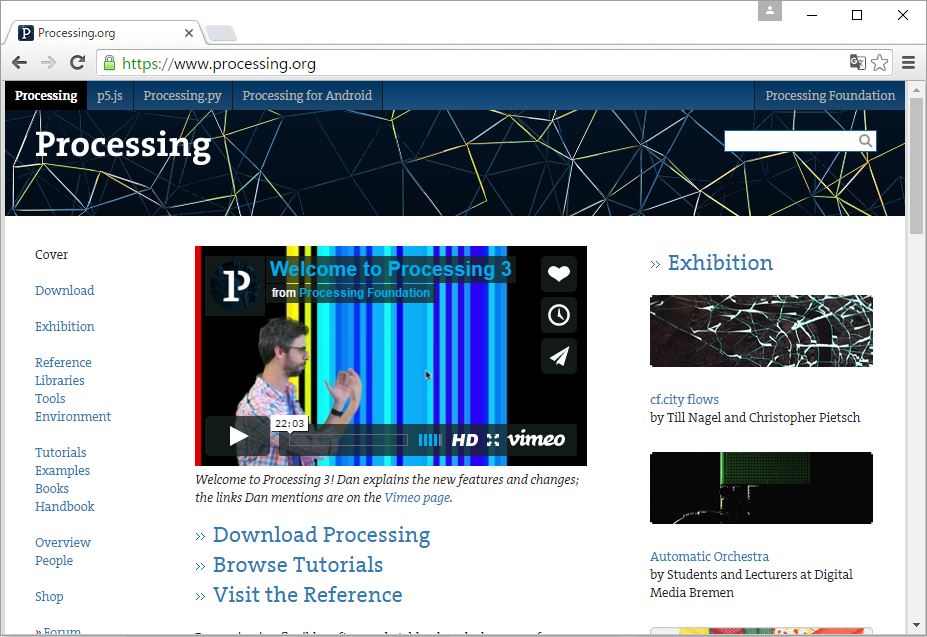Screen dimensions: 927x637
Task: Open the Overview sidebar link
Action: (63, 542)
